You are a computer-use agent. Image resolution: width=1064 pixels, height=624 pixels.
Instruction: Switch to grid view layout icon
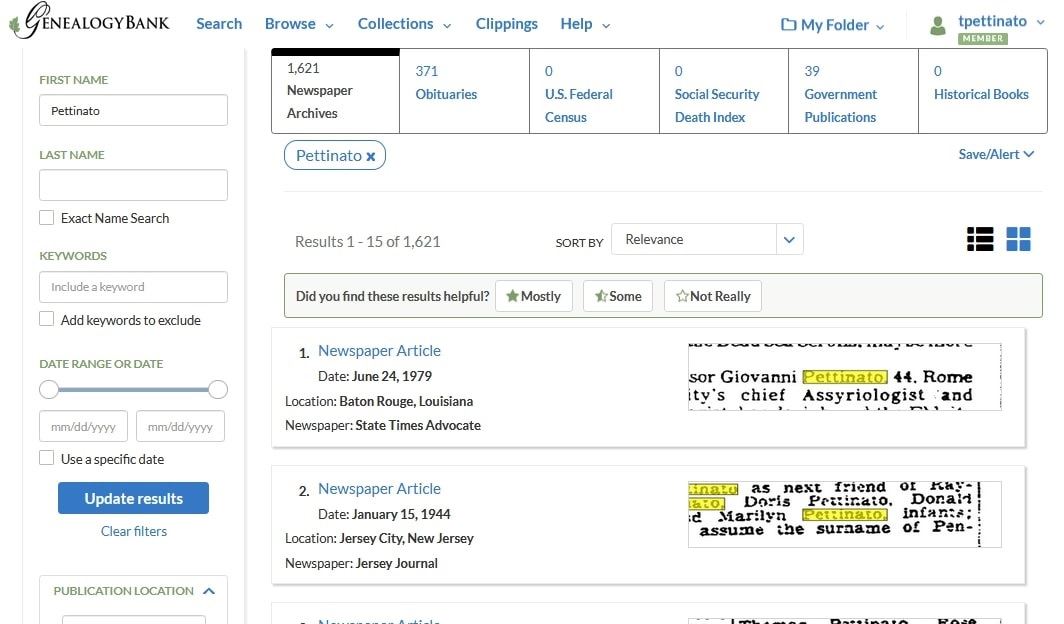[1018, 239]
